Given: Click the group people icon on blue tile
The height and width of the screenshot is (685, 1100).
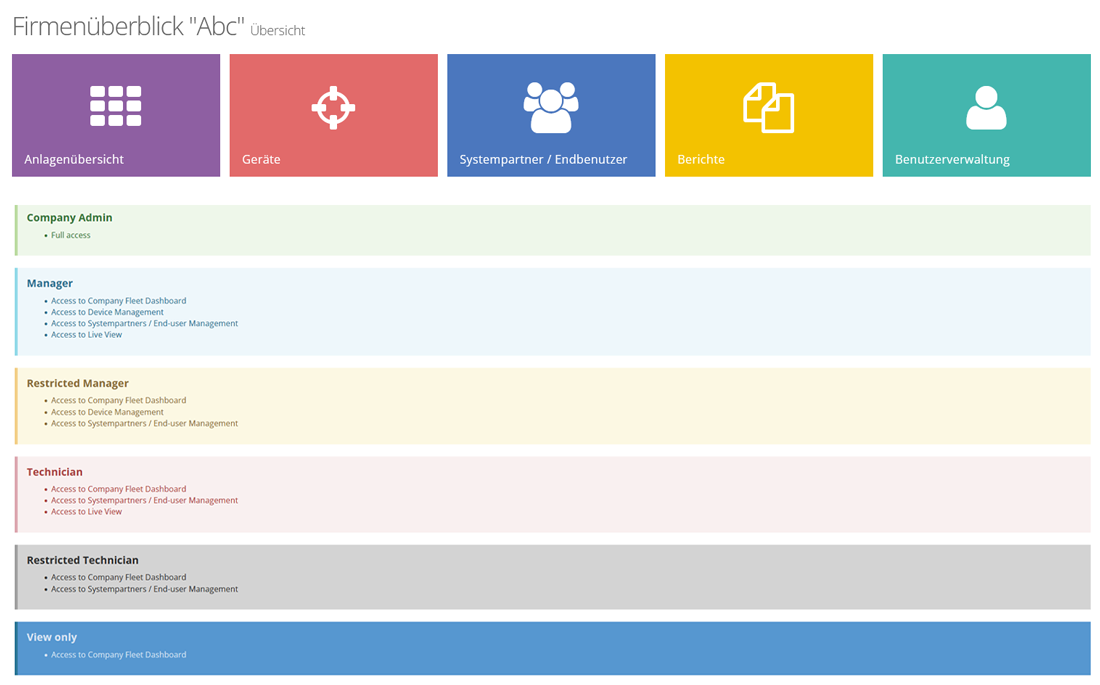Looking at the screenshot, I should 551,107.
